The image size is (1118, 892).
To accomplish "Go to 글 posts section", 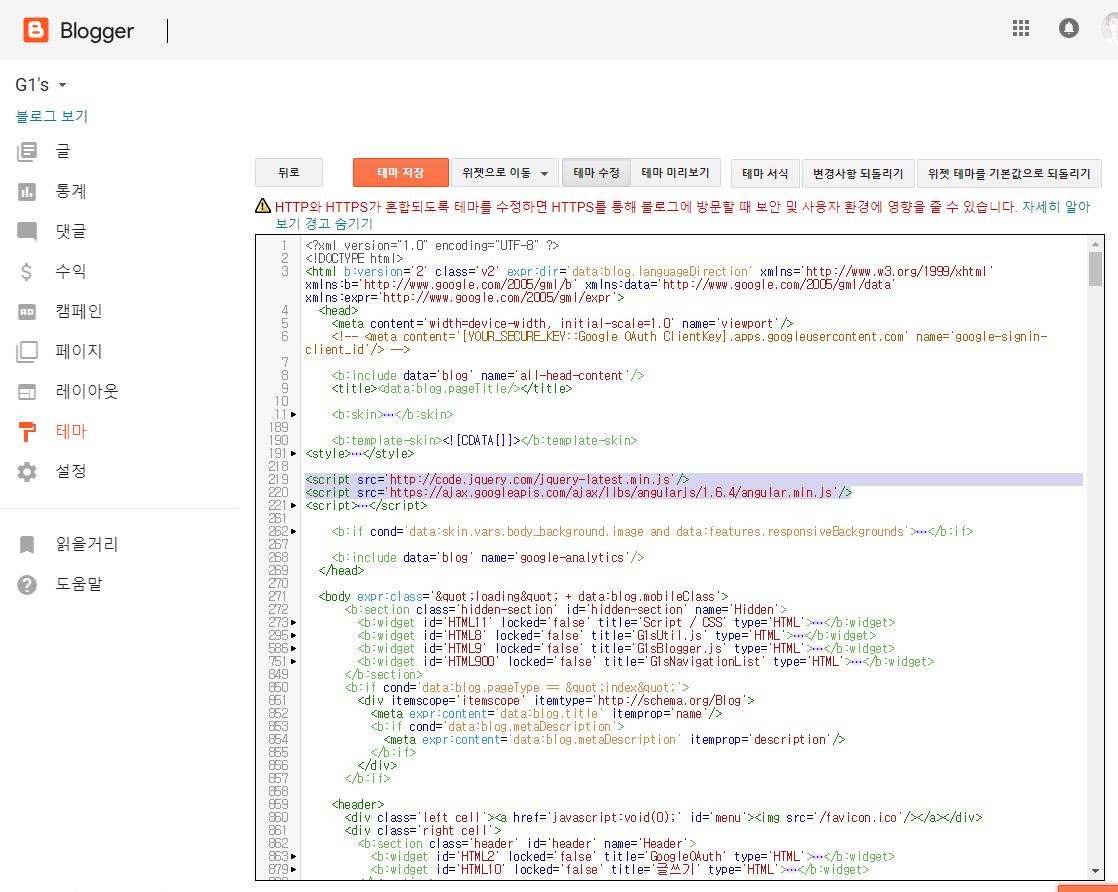I will click(63, 151).
